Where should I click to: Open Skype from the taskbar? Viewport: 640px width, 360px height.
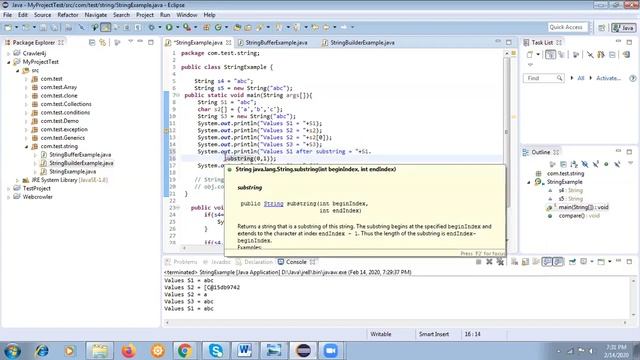(x=216, y=351)
